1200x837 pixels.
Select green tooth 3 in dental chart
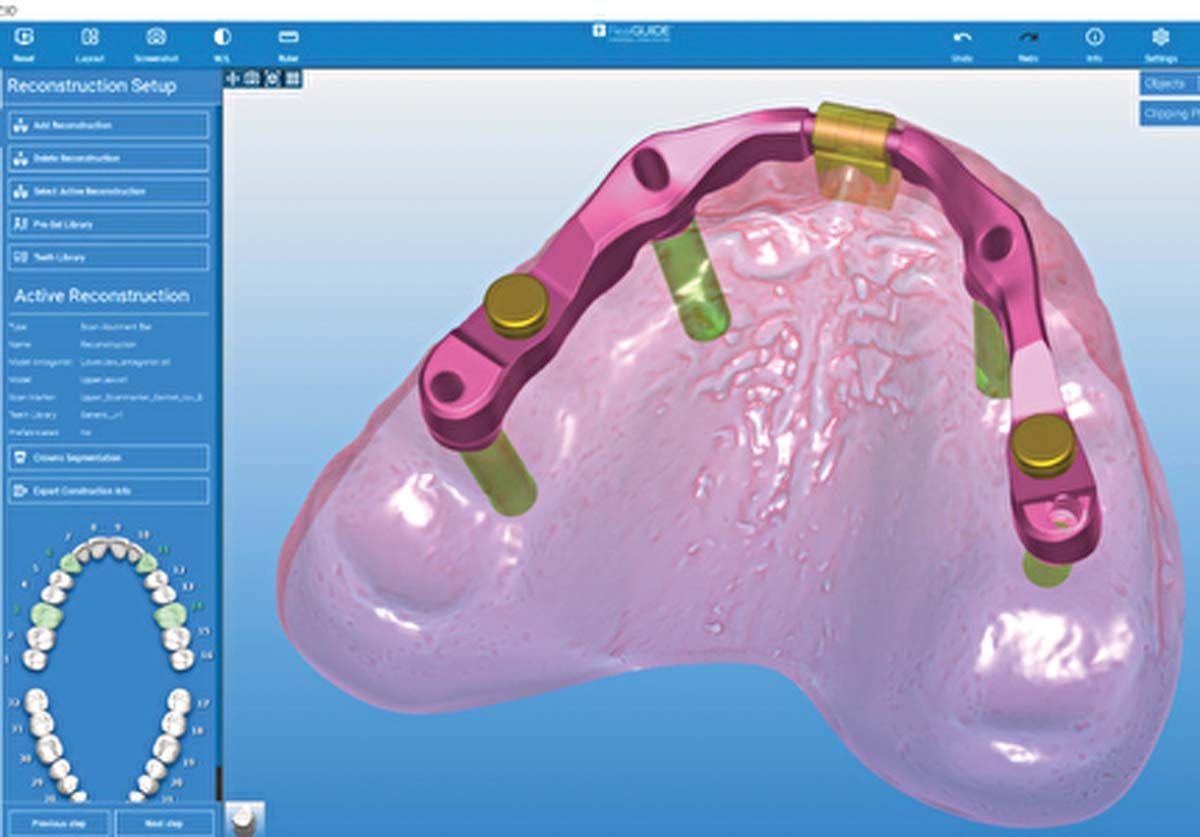click(x=47, y=615)
